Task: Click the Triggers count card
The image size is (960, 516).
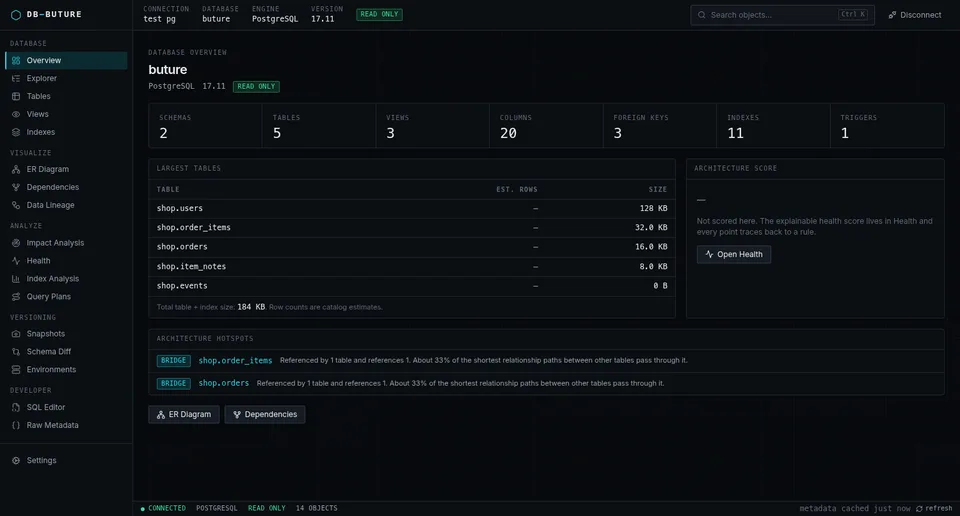Action: point(887,125)
